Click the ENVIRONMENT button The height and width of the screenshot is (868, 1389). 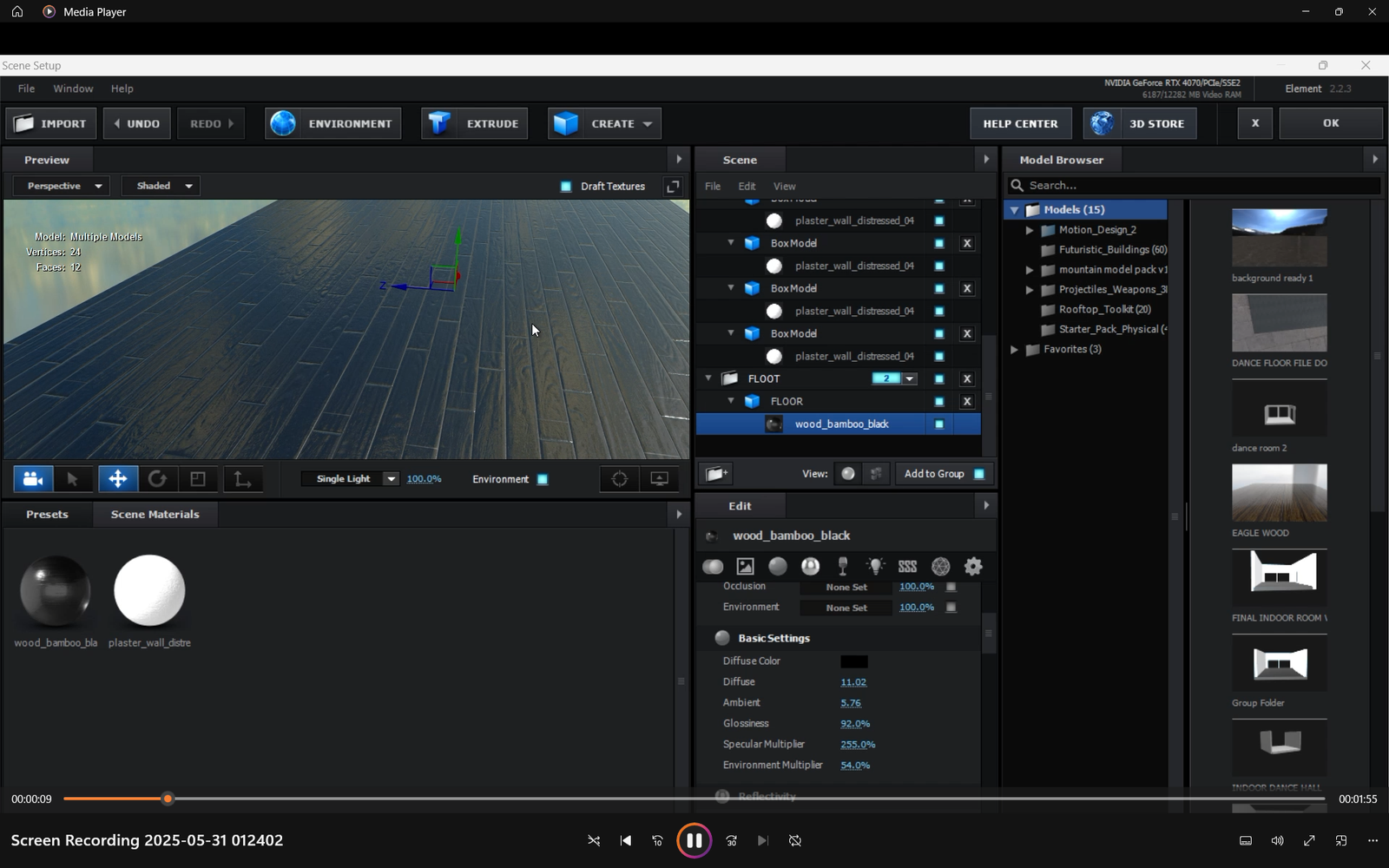click(x=333, y=123)
